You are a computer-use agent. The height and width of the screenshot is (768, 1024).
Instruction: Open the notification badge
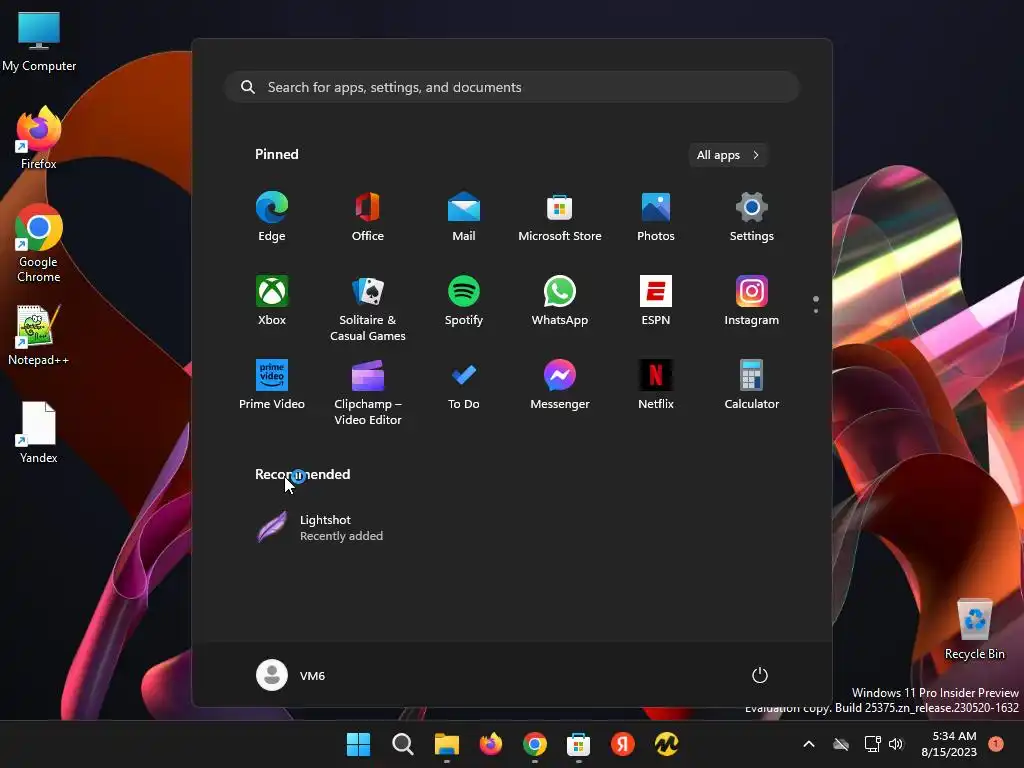[996, 744]
